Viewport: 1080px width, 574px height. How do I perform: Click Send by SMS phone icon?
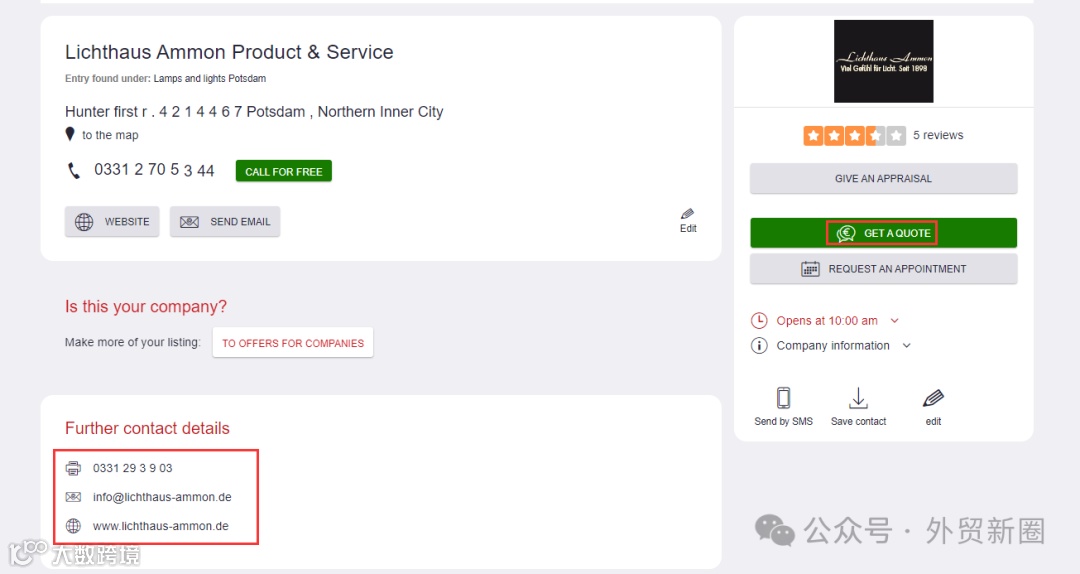click(783, 398)
